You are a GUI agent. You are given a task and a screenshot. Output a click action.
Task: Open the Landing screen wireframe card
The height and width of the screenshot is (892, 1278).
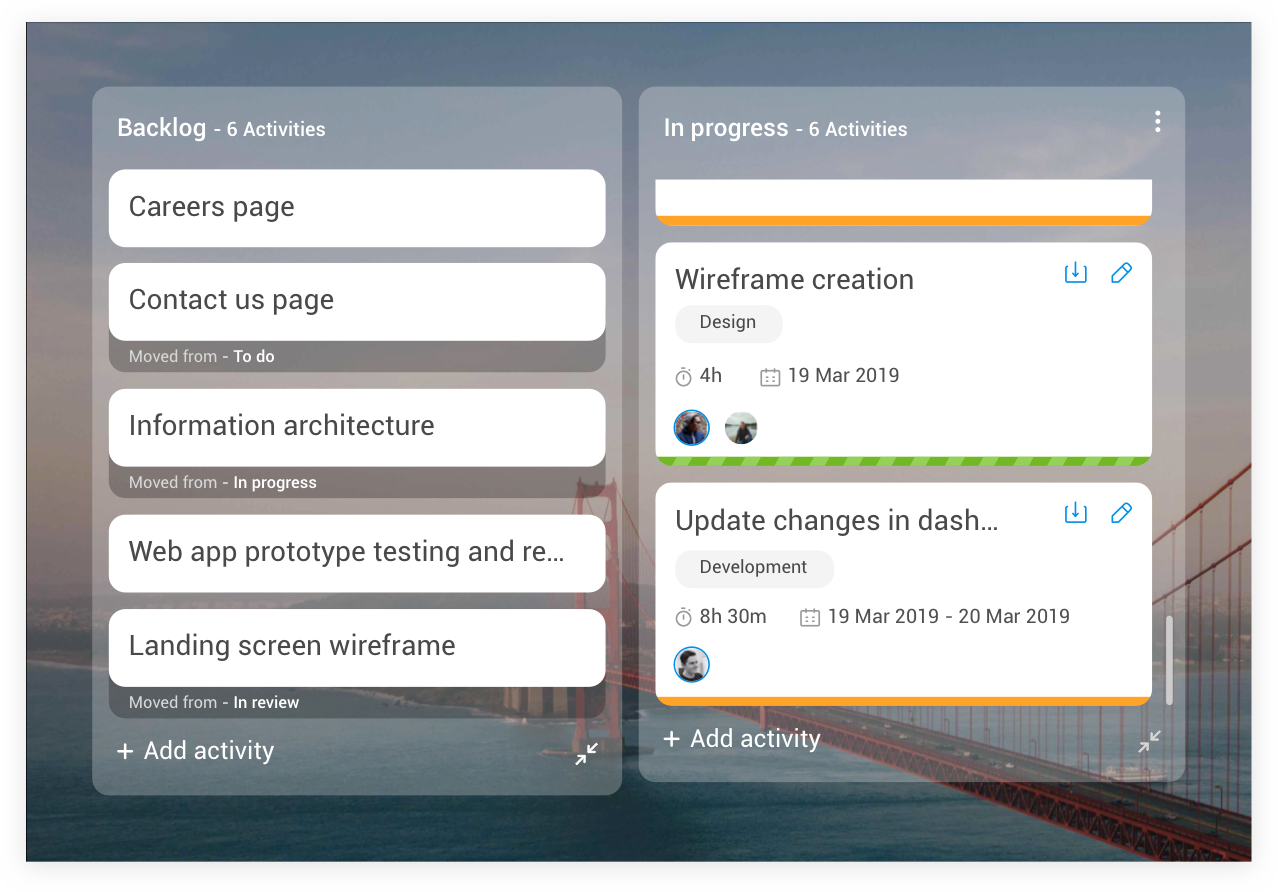357,647
